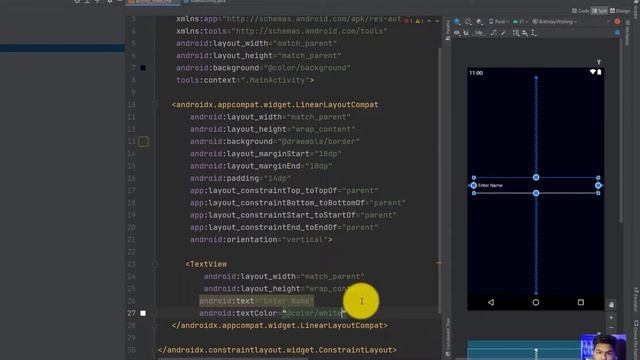This screenshot has height=360, width=640.
Task: Open the align elements icon
Action: [x=525, y=33]
